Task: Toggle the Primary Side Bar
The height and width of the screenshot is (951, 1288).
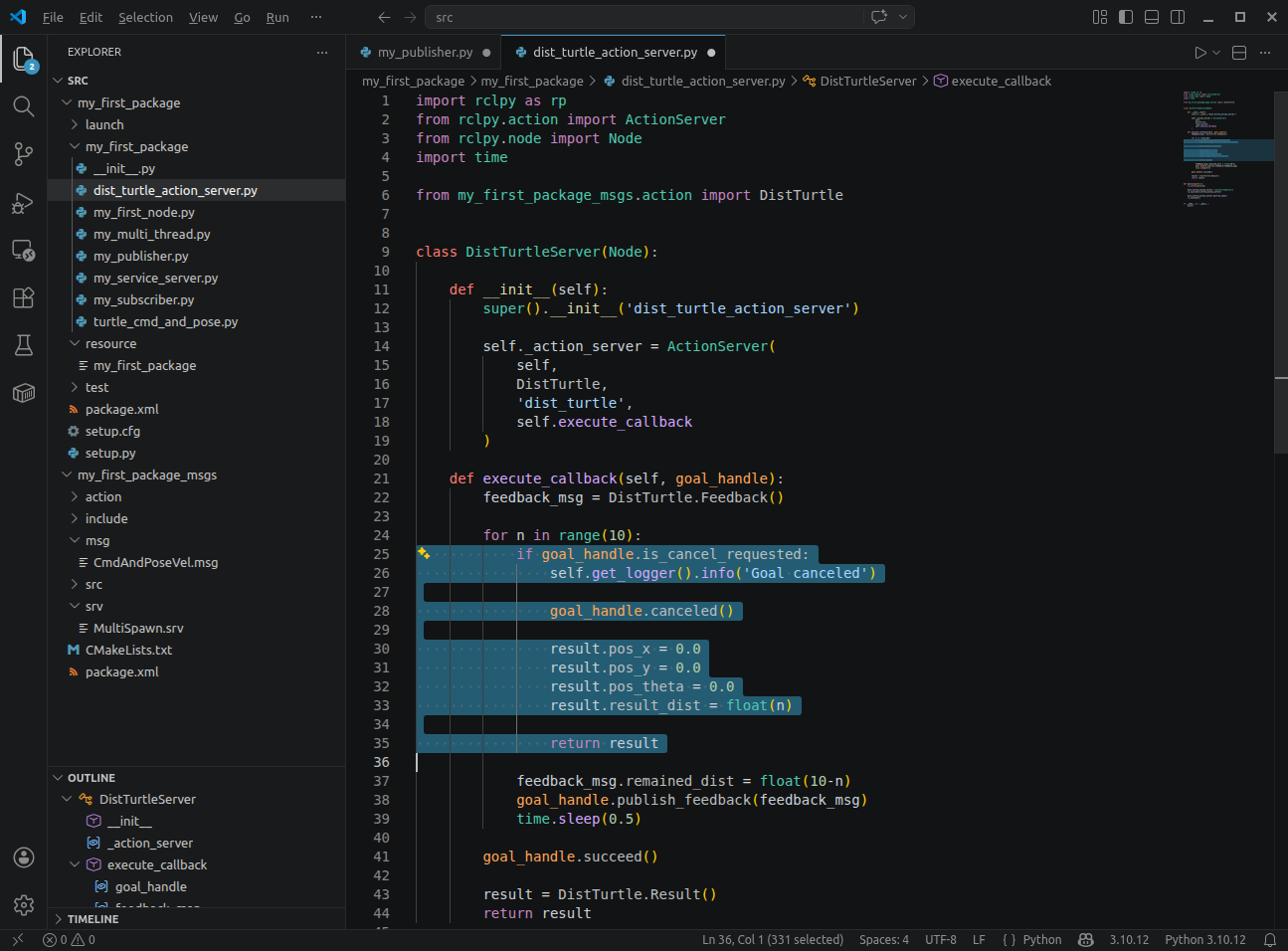Action: click(x=1126, y=17)
